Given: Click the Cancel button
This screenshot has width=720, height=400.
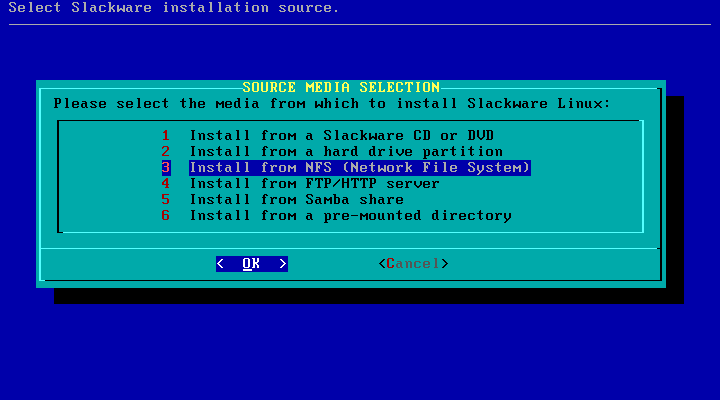Looking at the screenshot, I should [x=413, y=264].
